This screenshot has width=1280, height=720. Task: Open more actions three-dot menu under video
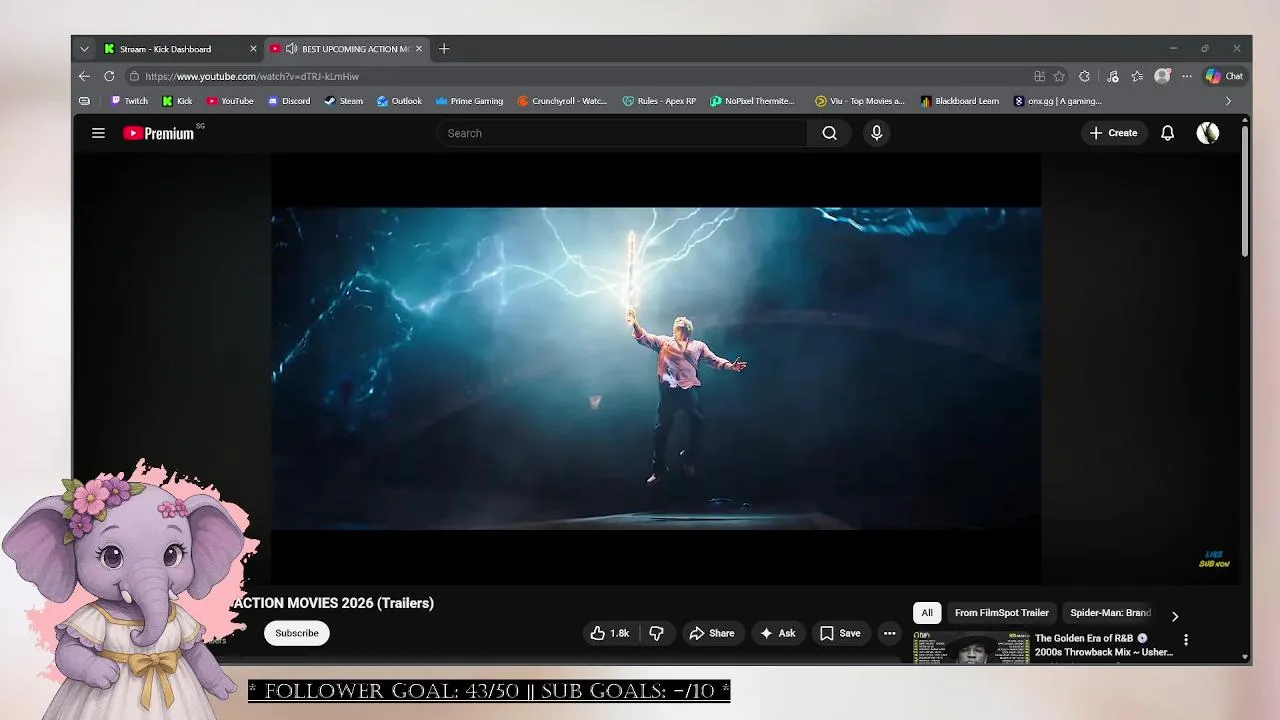pyautogui.click(x=889, y=633)
